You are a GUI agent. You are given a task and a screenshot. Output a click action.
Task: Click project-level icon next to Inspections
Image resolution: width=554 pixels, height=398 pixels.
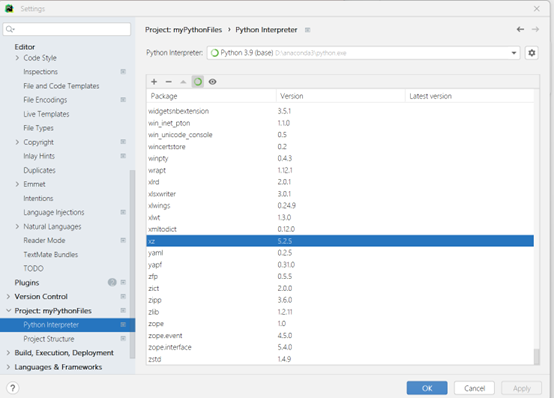coord(123,71)
